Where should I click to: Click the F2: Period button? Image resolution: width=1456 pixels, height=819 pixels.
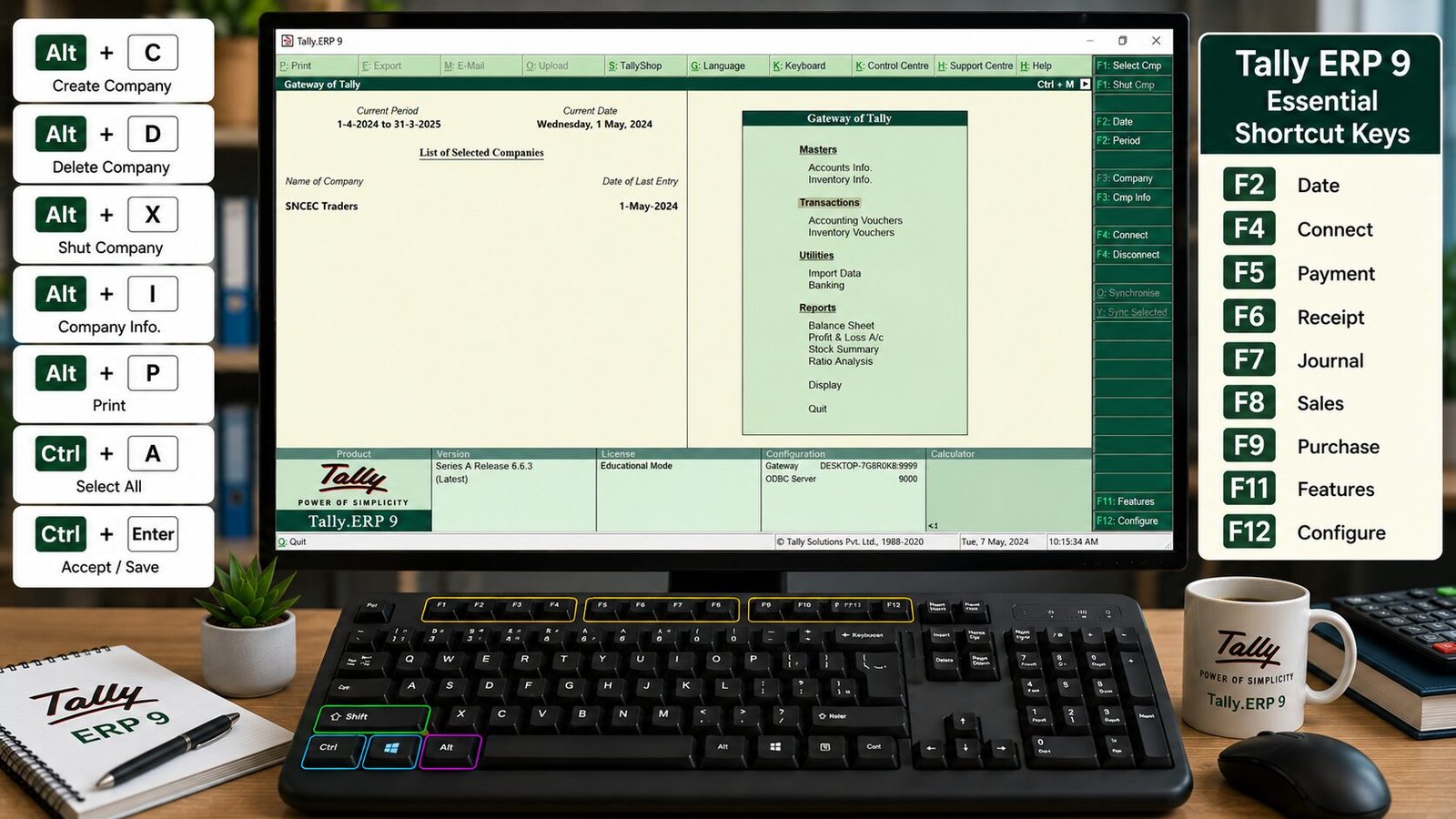(1132, 140)
